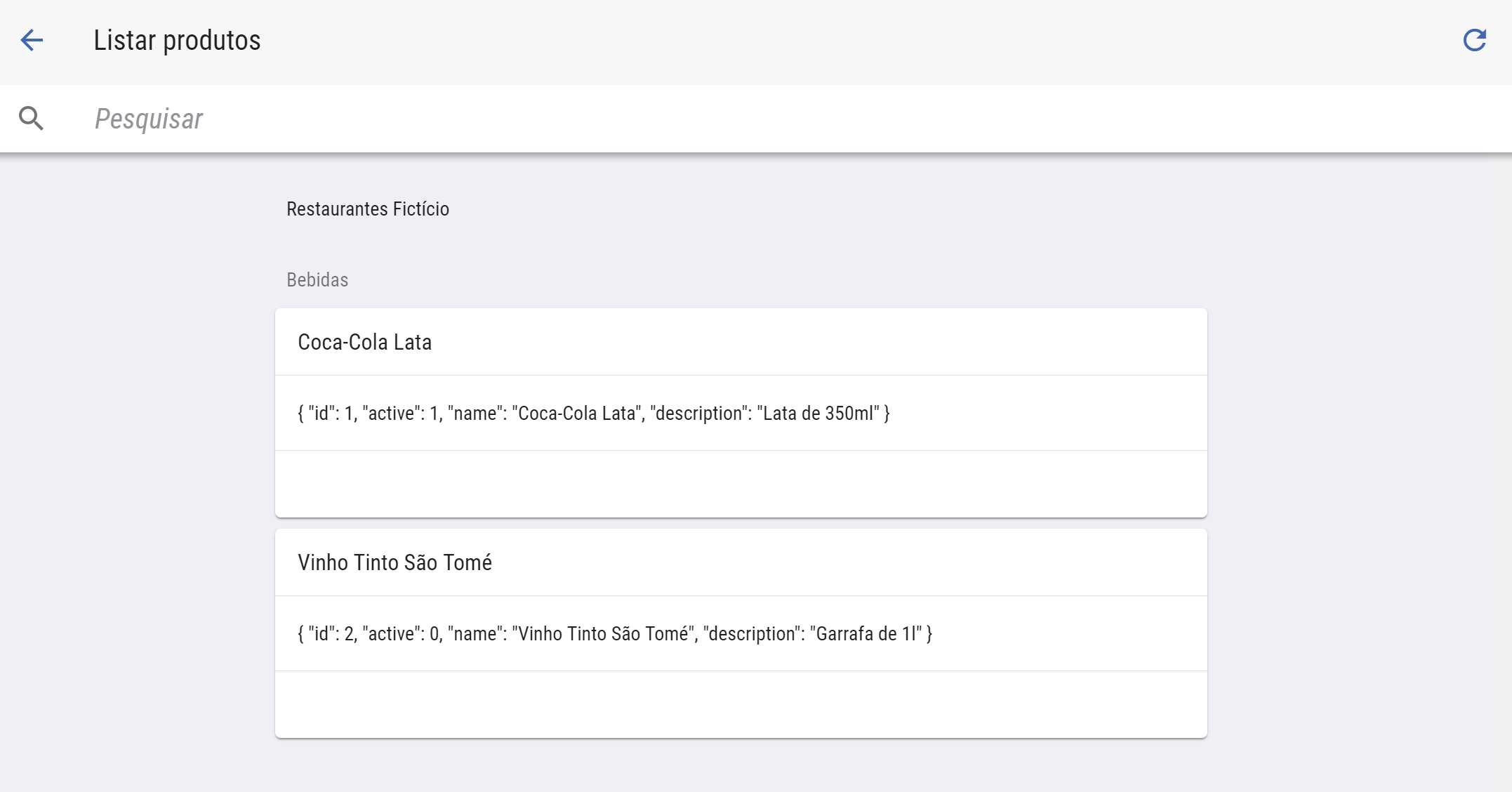The height and width of the screenshot is (792, 1512).
Task: Open Restaurantes Fictício restaurant entry
Action: point(367,209)
